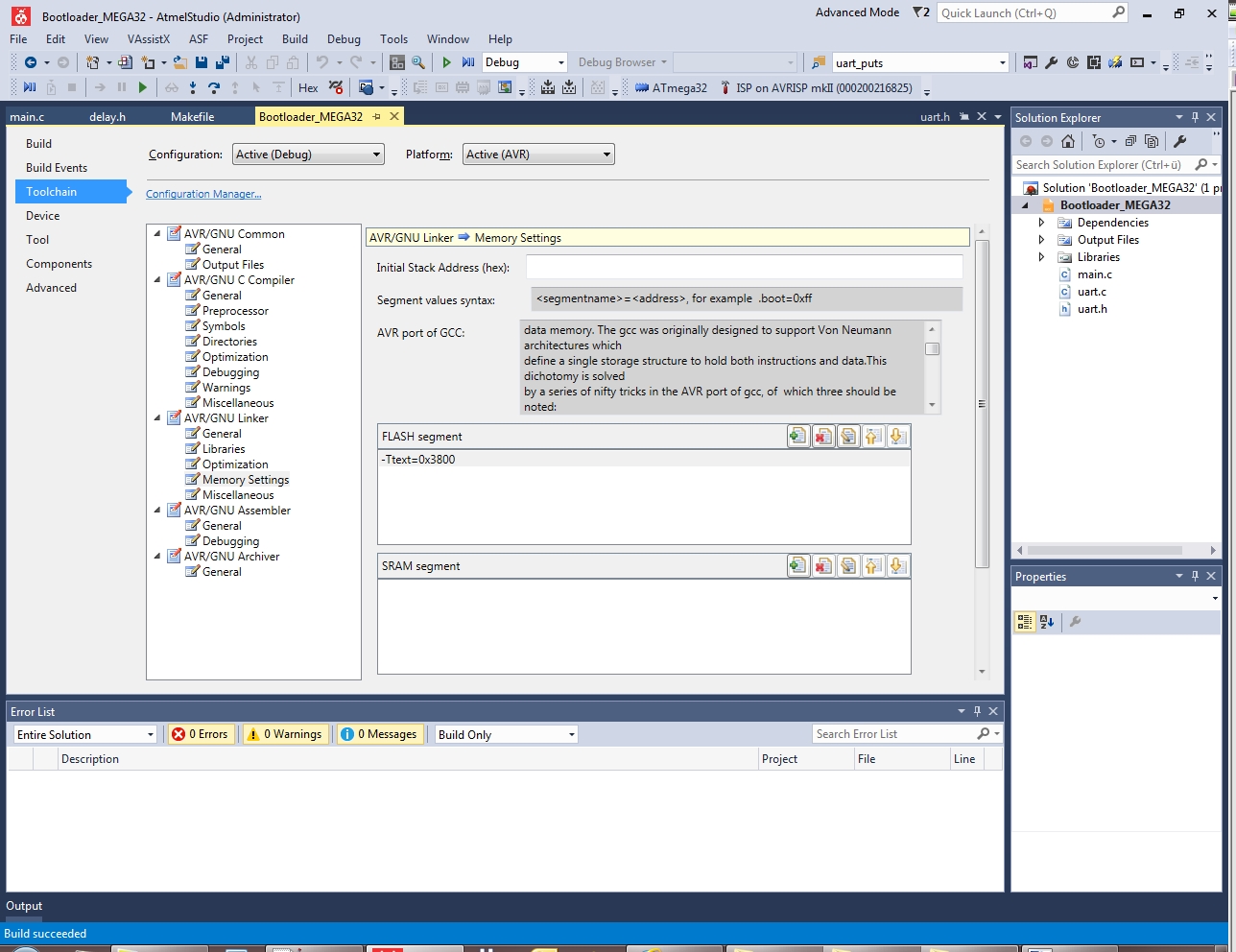1236x952 pixels.
Task: Toggle the 0 Errors filter
Action: [201, 734]
